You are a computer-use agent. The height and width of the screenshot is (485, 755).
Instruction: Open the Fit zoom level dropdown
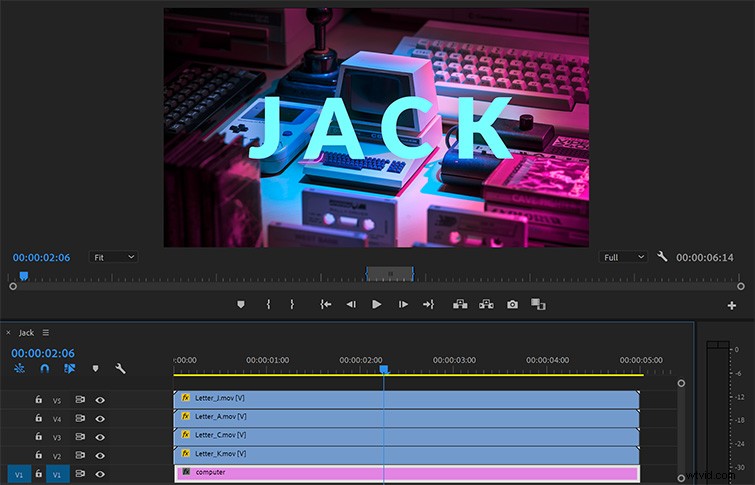[x=114, y=257]
